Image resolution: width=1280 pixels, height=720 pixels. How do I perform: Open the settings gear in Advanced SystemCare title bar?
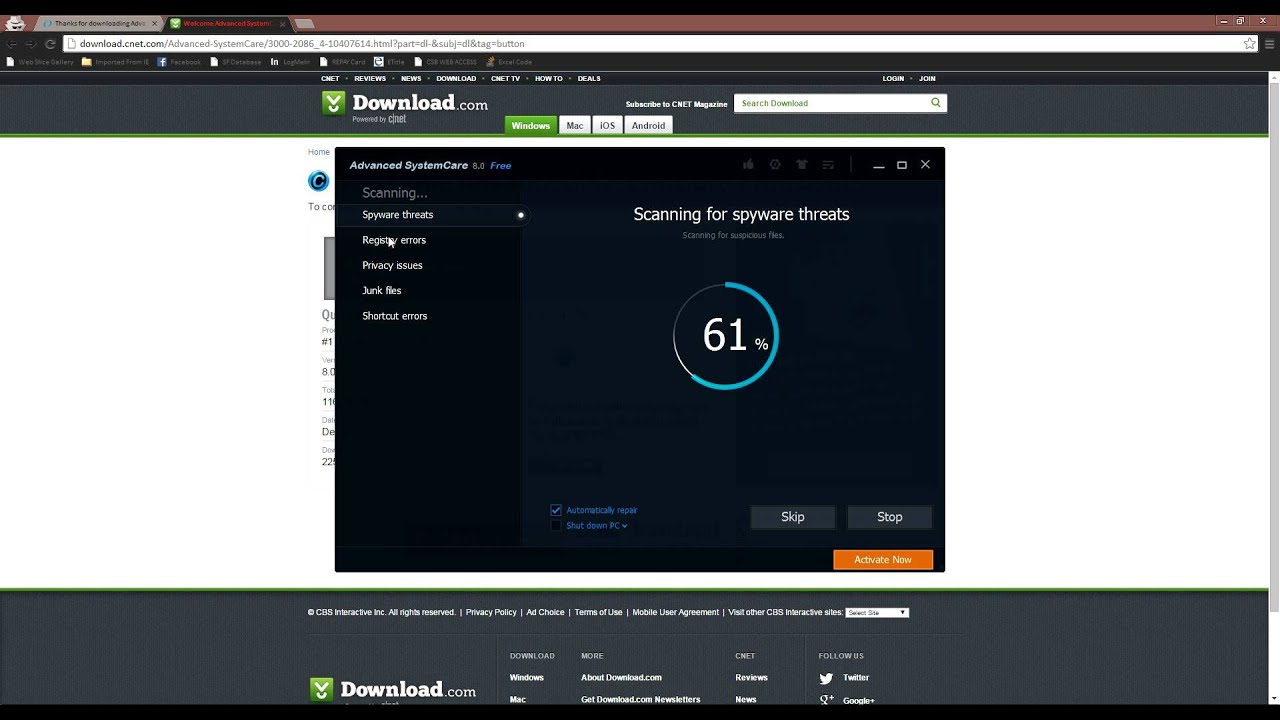(x=775, y=165)
